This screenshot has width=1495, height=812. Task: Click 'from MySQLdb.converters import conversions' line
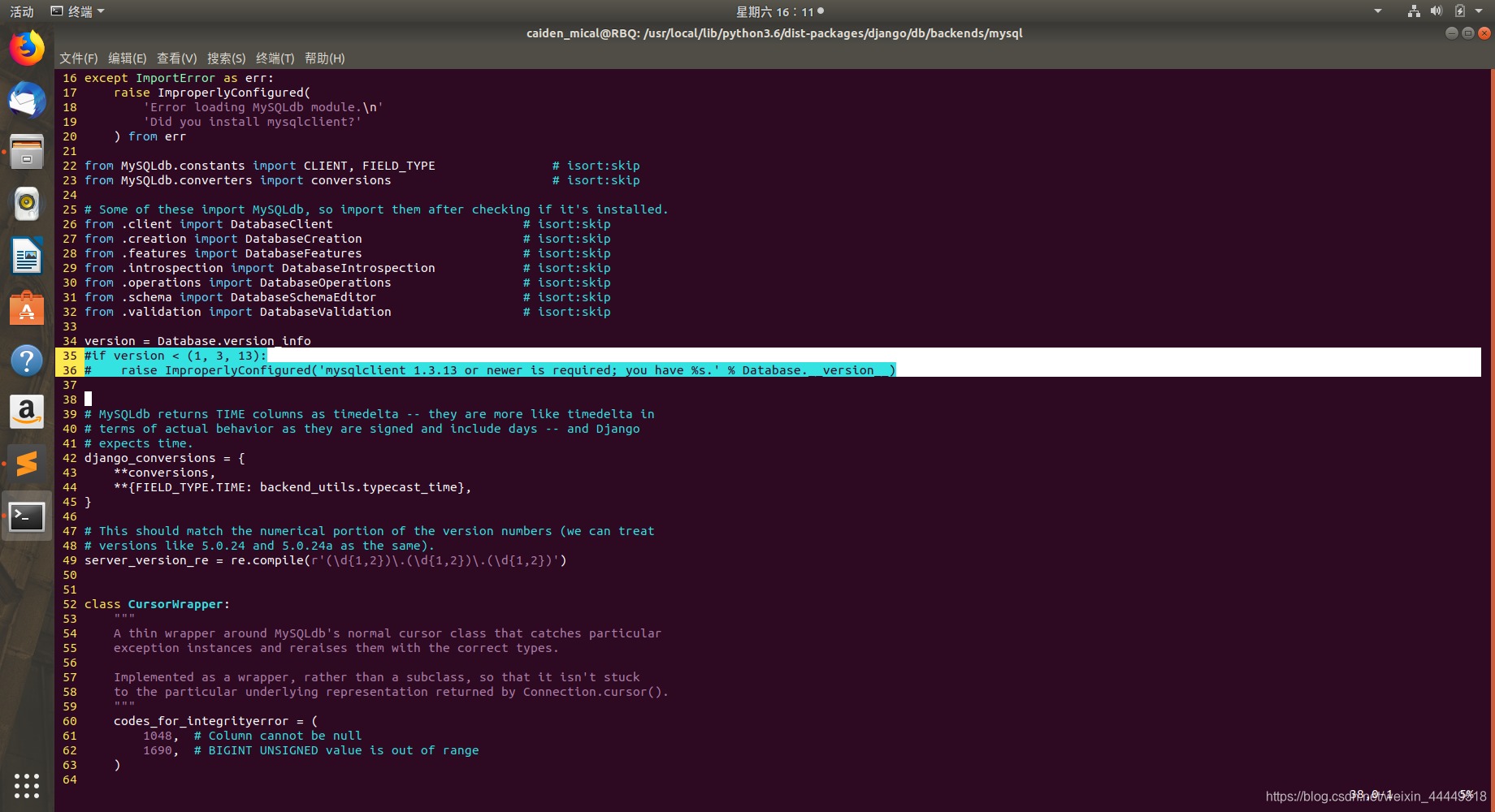238,180
